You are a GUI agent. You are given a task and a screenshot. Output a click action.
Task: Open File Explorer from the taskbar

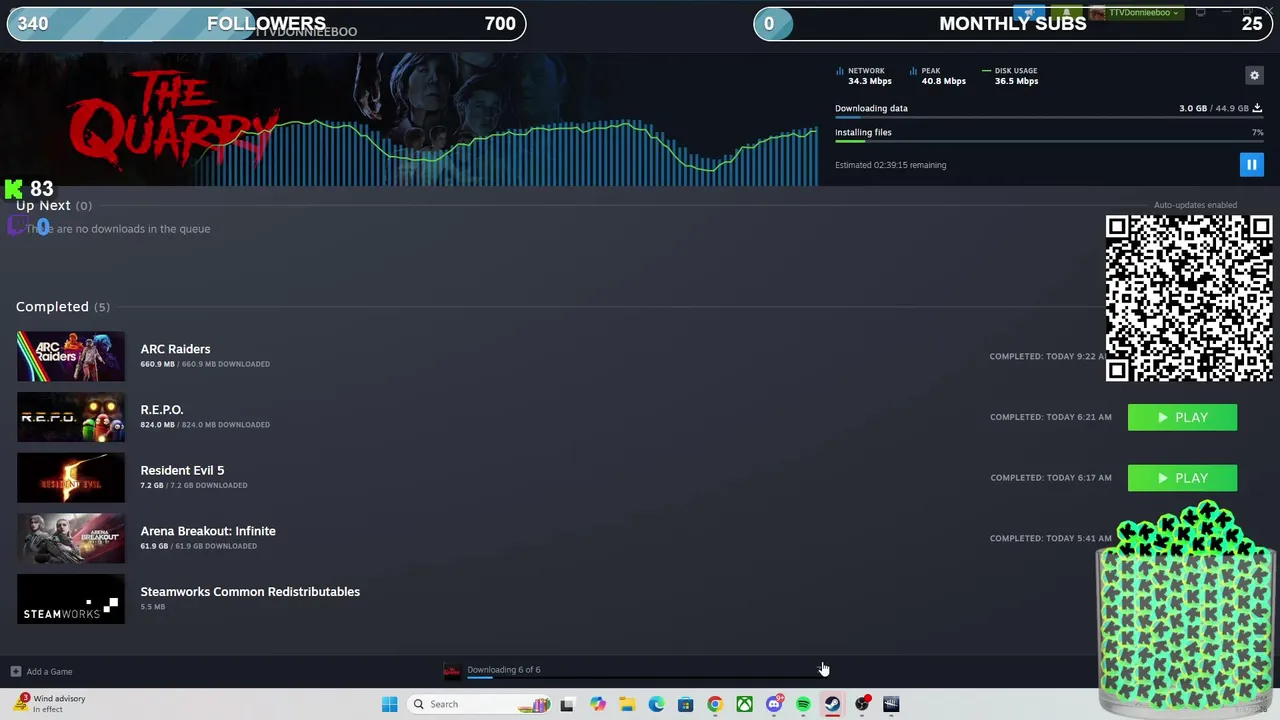click(627, 704)
